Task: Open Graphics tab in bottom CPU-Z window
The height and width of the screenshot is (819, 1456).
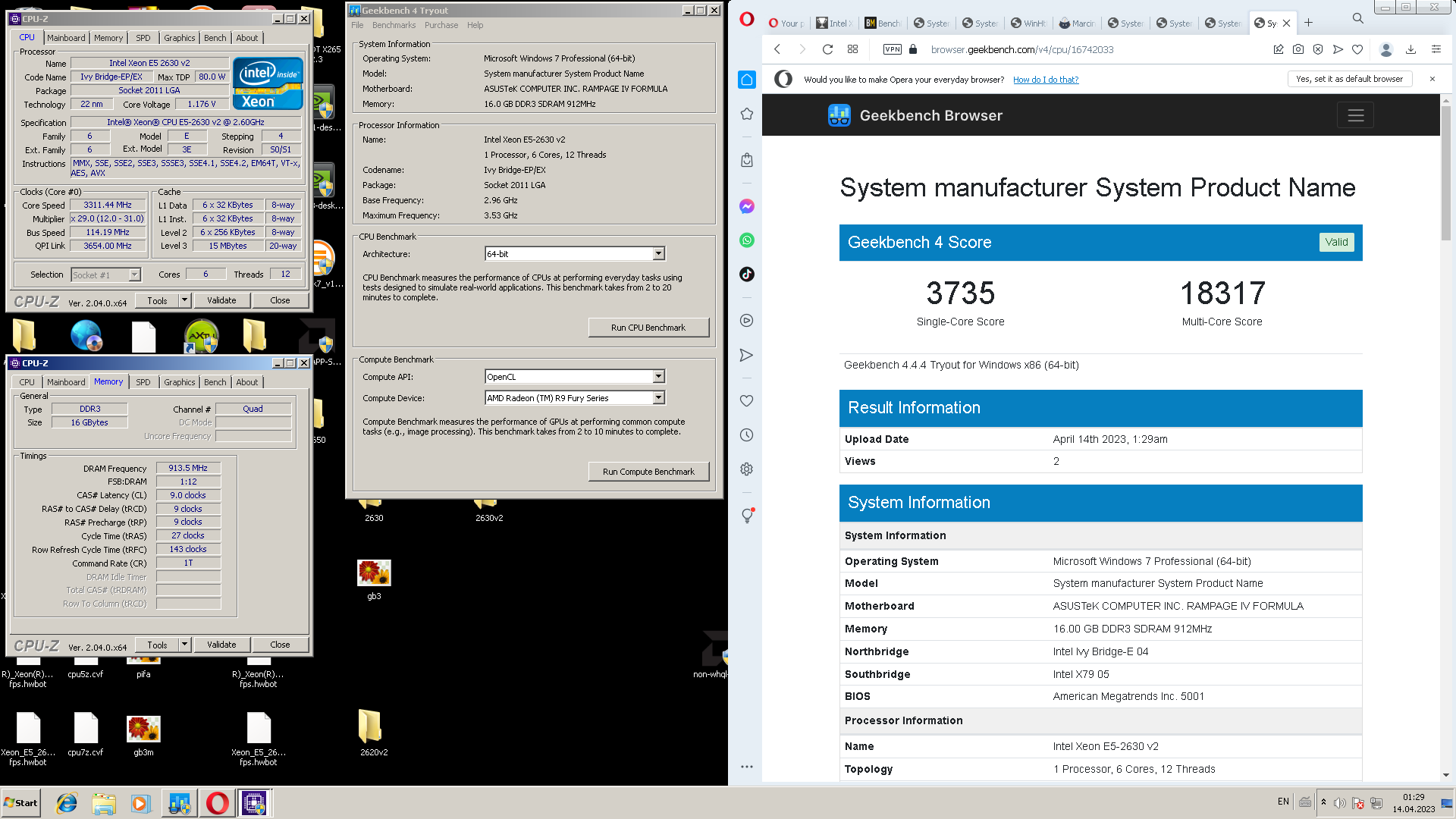Action: tap(179, 382)
